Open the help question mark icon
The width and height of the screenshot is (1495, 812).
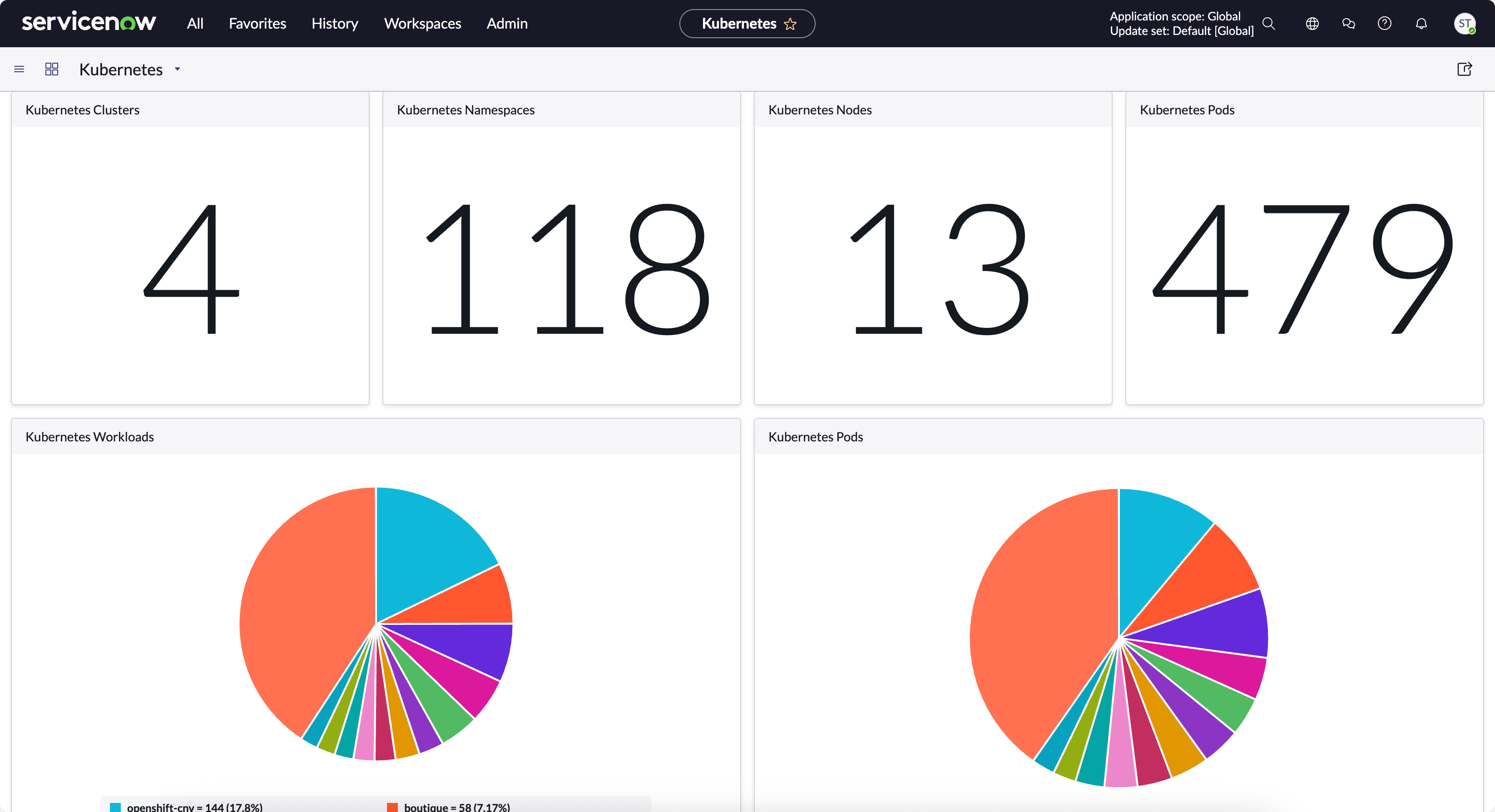click(x=1384, y=23)
